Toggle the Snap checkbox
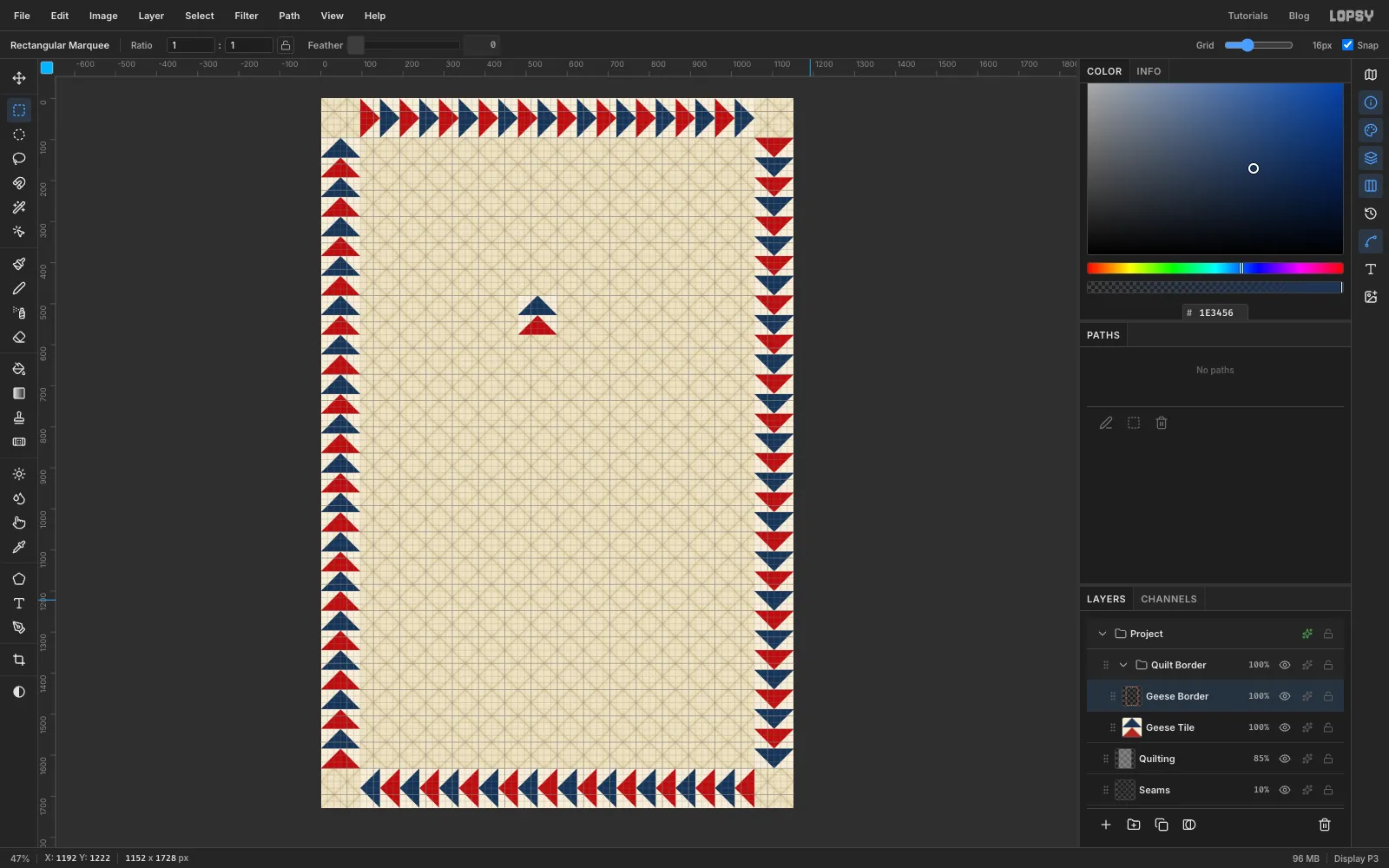The width and height of the screenshot is (1389, 868). pyautogui.click(x=1347, y=45)
